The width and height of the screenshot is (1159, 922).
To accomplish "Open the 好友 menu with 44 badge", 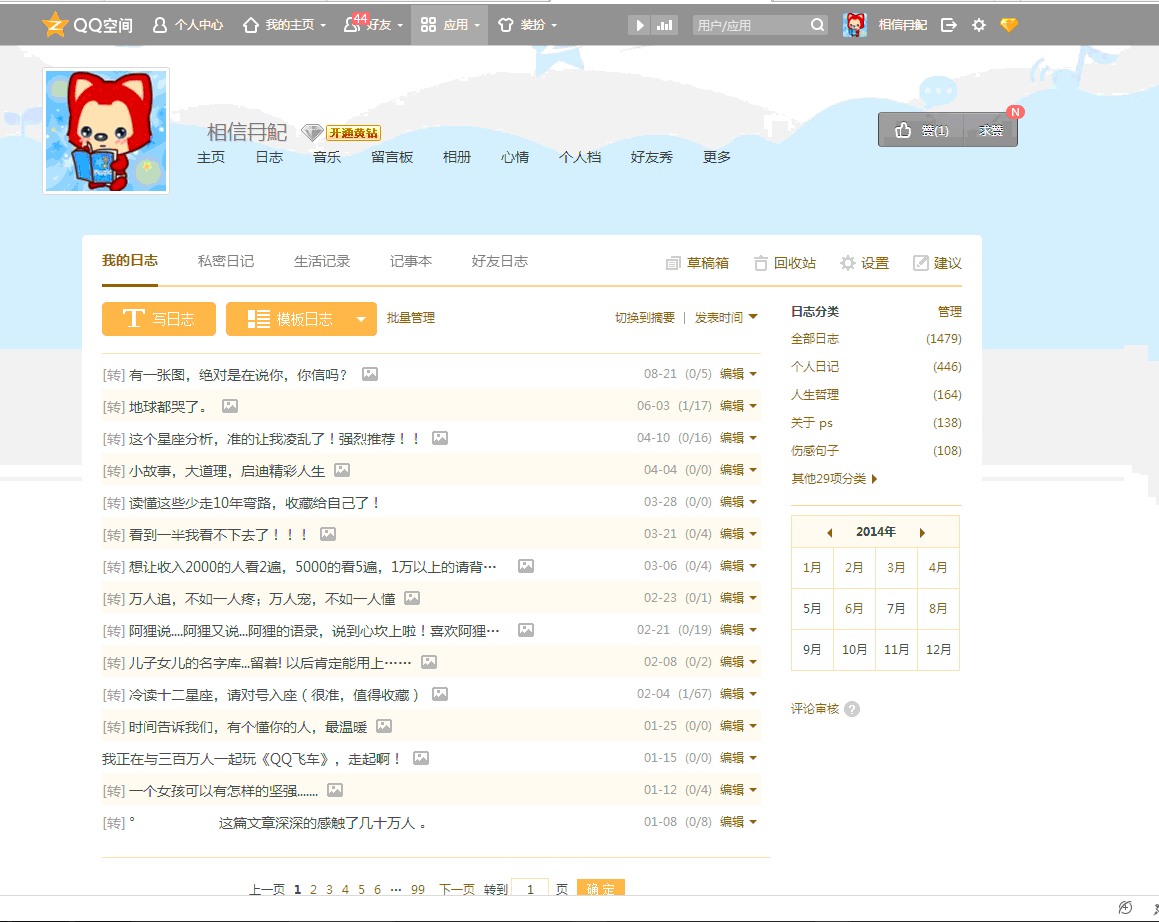I will tap(373, 25).
